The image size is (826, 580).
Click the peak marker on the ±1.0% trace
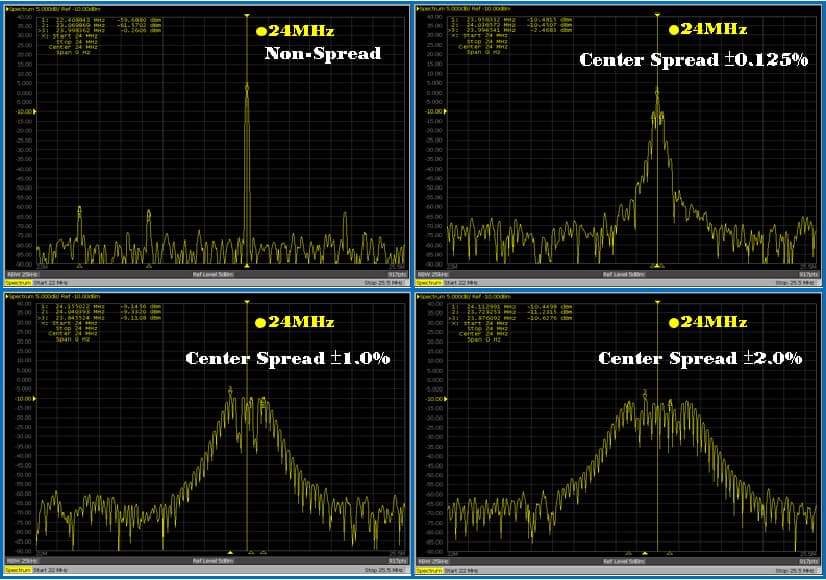click(x=230, y=390)
